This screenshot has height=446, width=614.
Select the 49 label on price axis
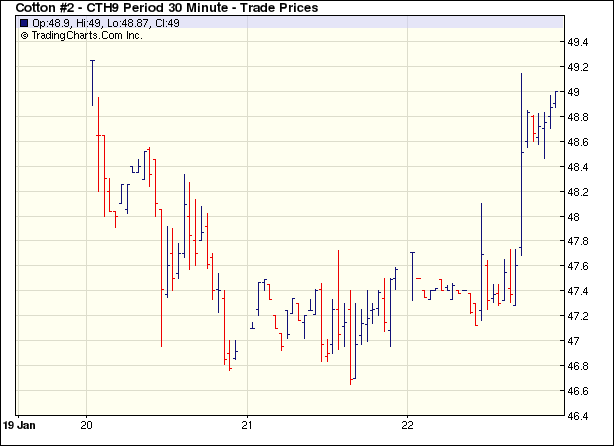(x=575, y=93)
